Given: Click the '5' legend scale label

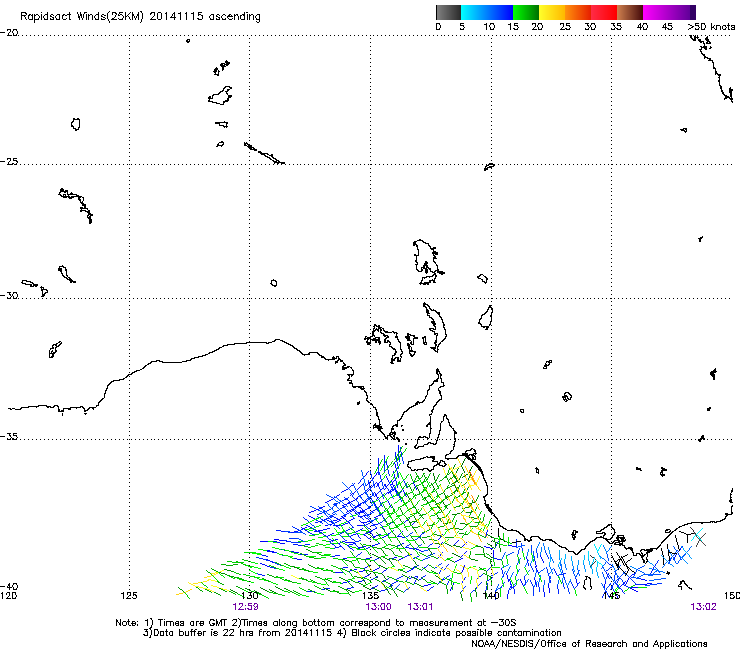Looking at the screenshot, I should (x=462, y=27).
